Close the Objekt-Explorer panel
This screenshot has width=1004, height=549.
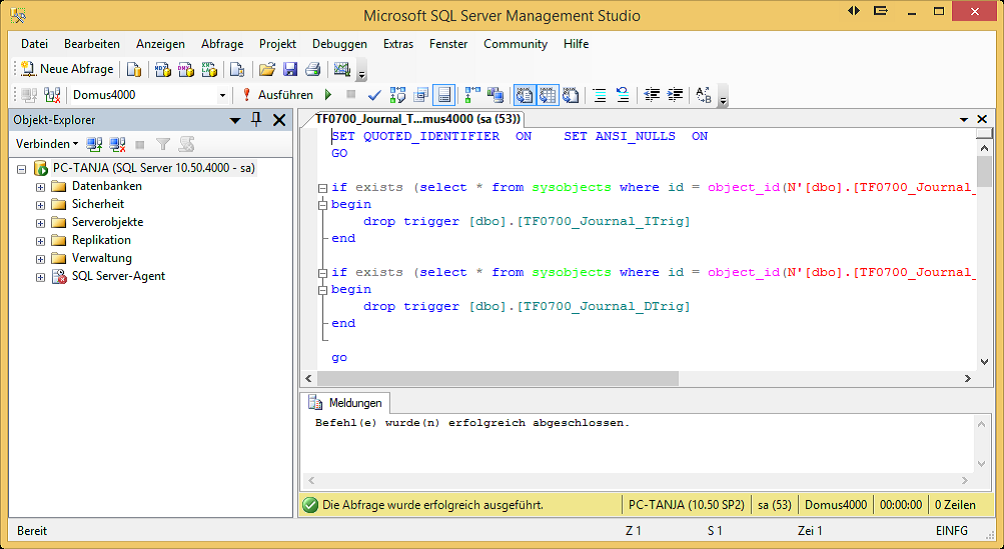pos(279,120)
